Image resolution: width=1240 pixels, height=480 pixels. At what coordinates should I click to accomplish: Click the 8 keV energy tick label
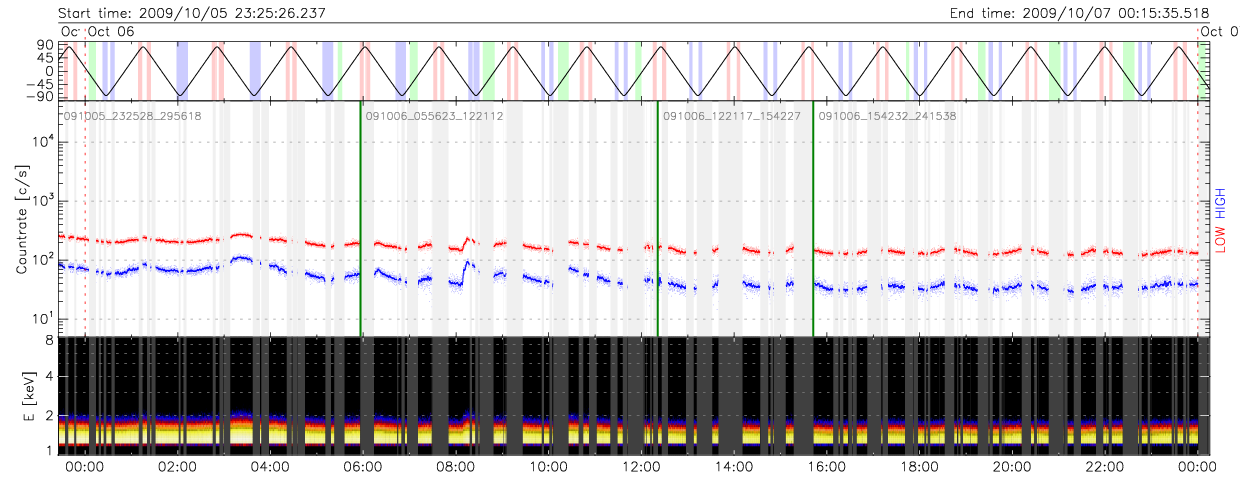point(48,340)
